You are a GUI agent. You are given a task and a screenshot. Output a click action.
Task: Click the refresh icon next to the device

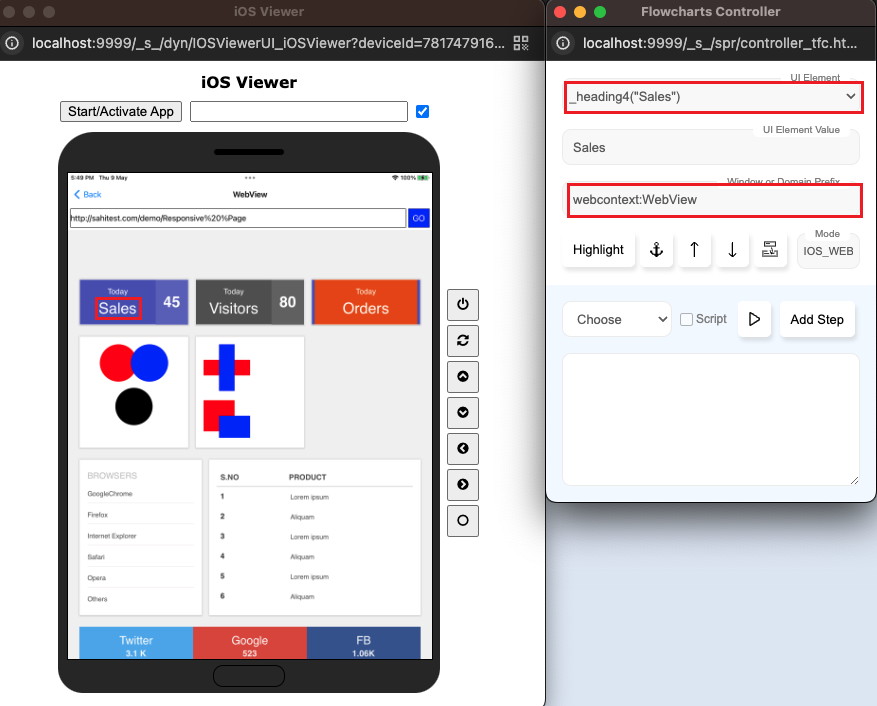pyautogui.click(x=462, y=341)
